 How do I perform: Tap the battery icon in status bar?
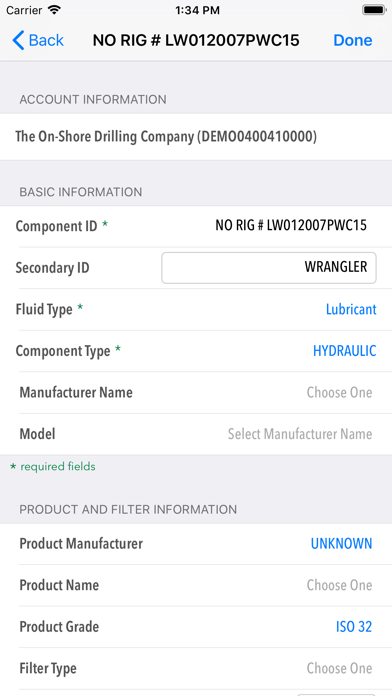(374, 10)
